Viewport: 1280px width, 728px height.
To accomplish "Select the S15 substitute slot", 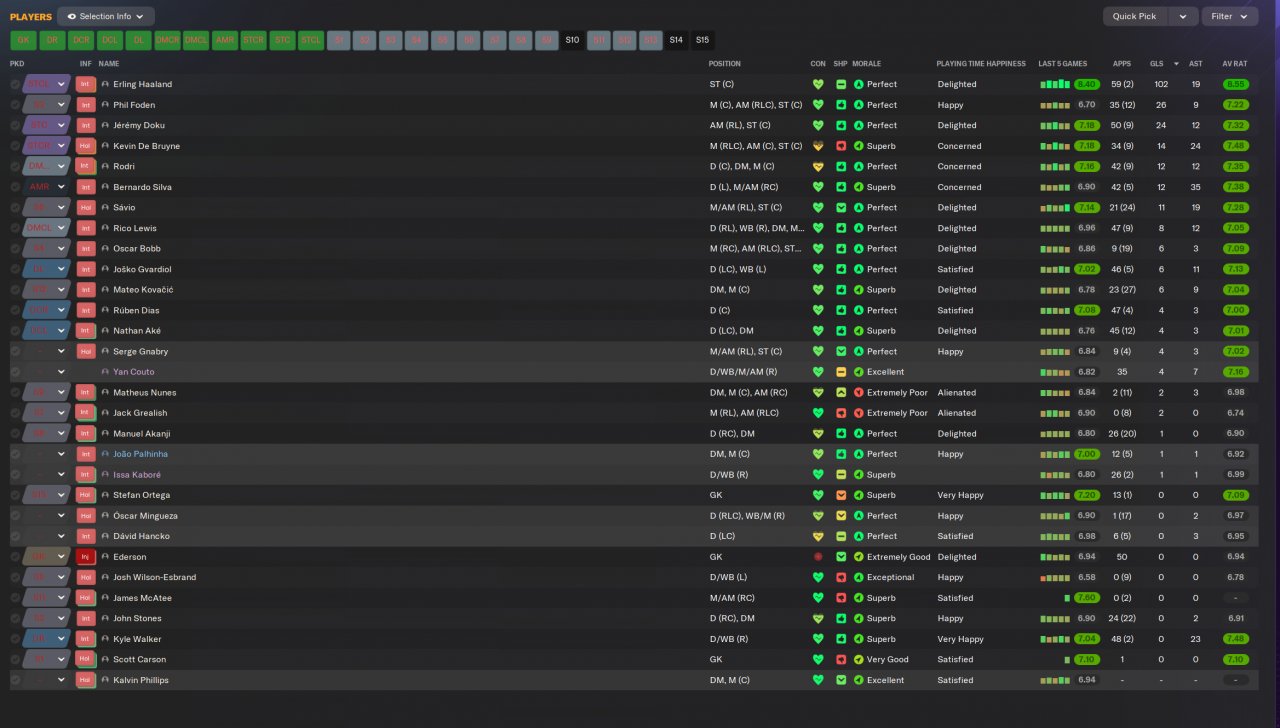I will click(703, 40).
